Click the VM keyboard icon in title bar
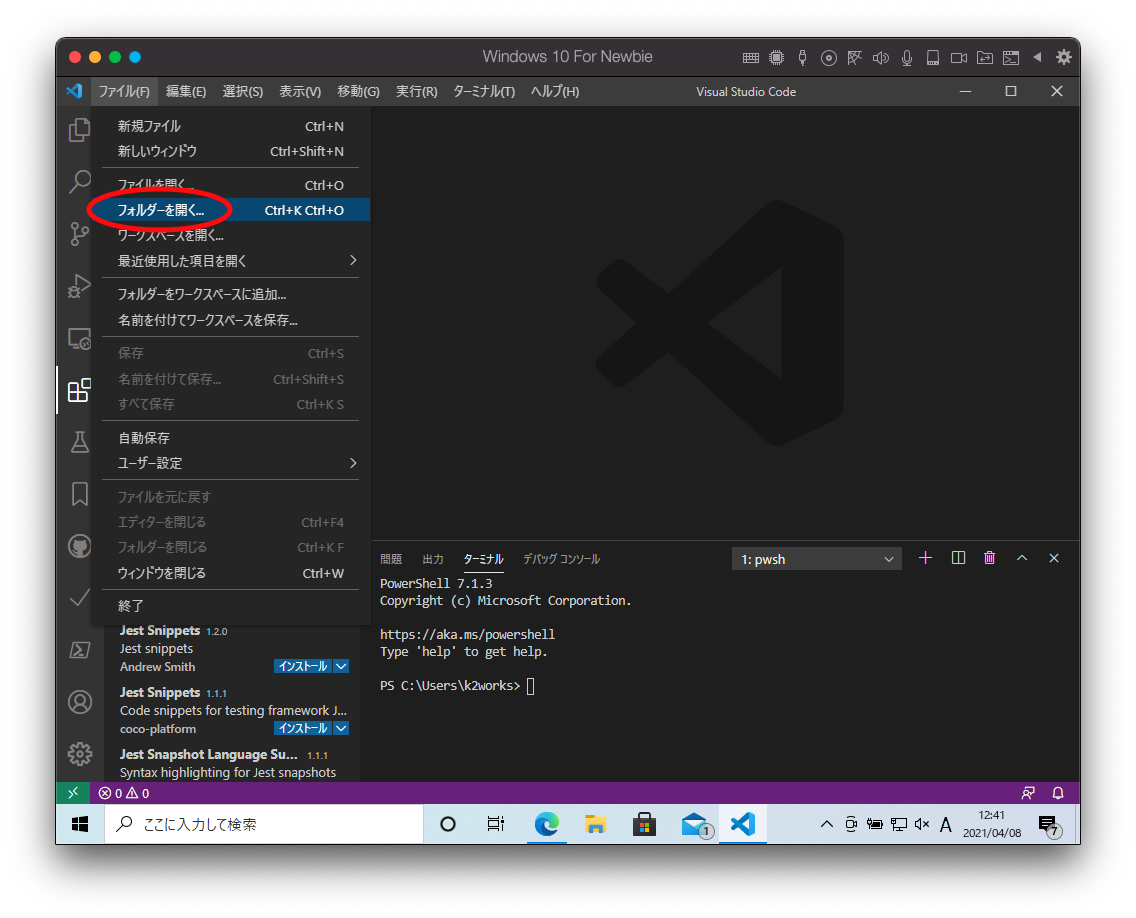 (x=751, y=58)
